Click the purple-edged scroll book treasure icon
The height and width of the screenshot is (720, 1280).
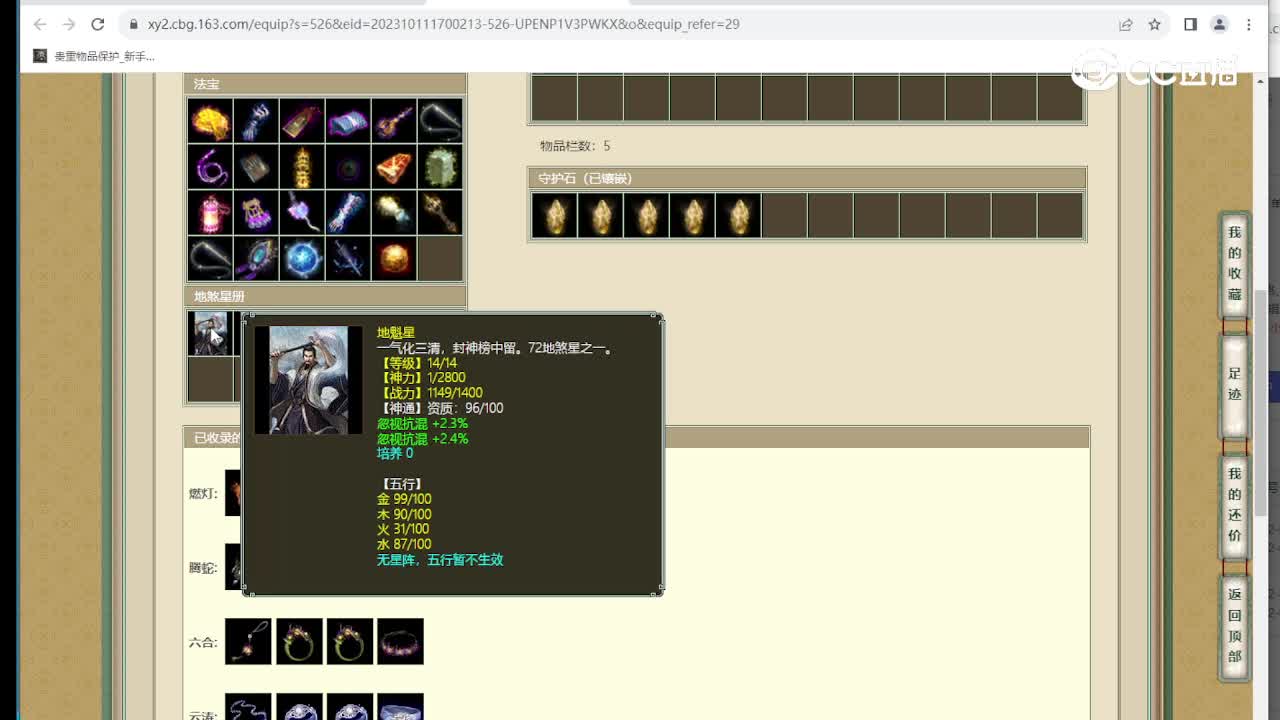(348, 120)
